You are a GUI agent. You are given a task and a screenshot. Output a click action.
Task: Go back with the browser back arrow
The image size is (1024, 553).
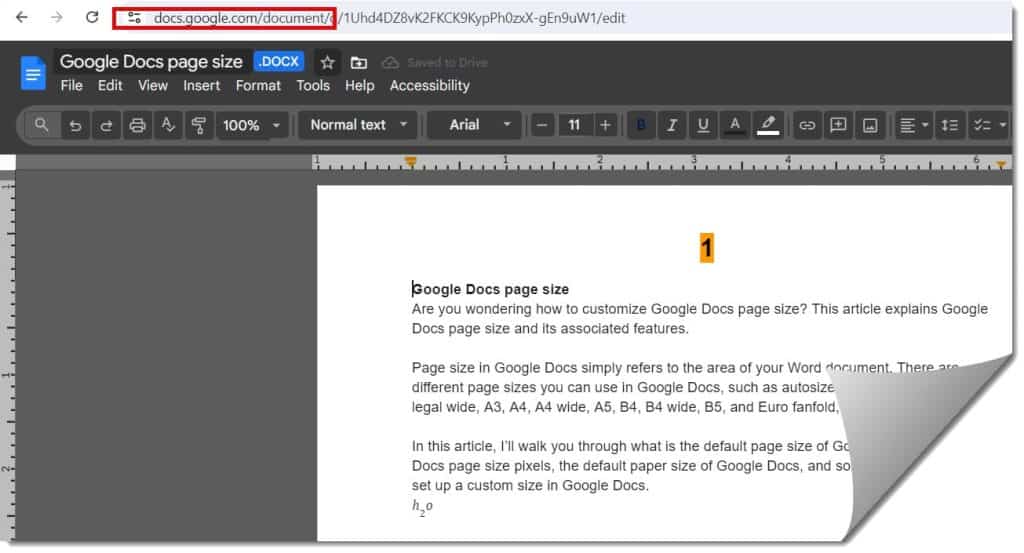pos(22,18)
